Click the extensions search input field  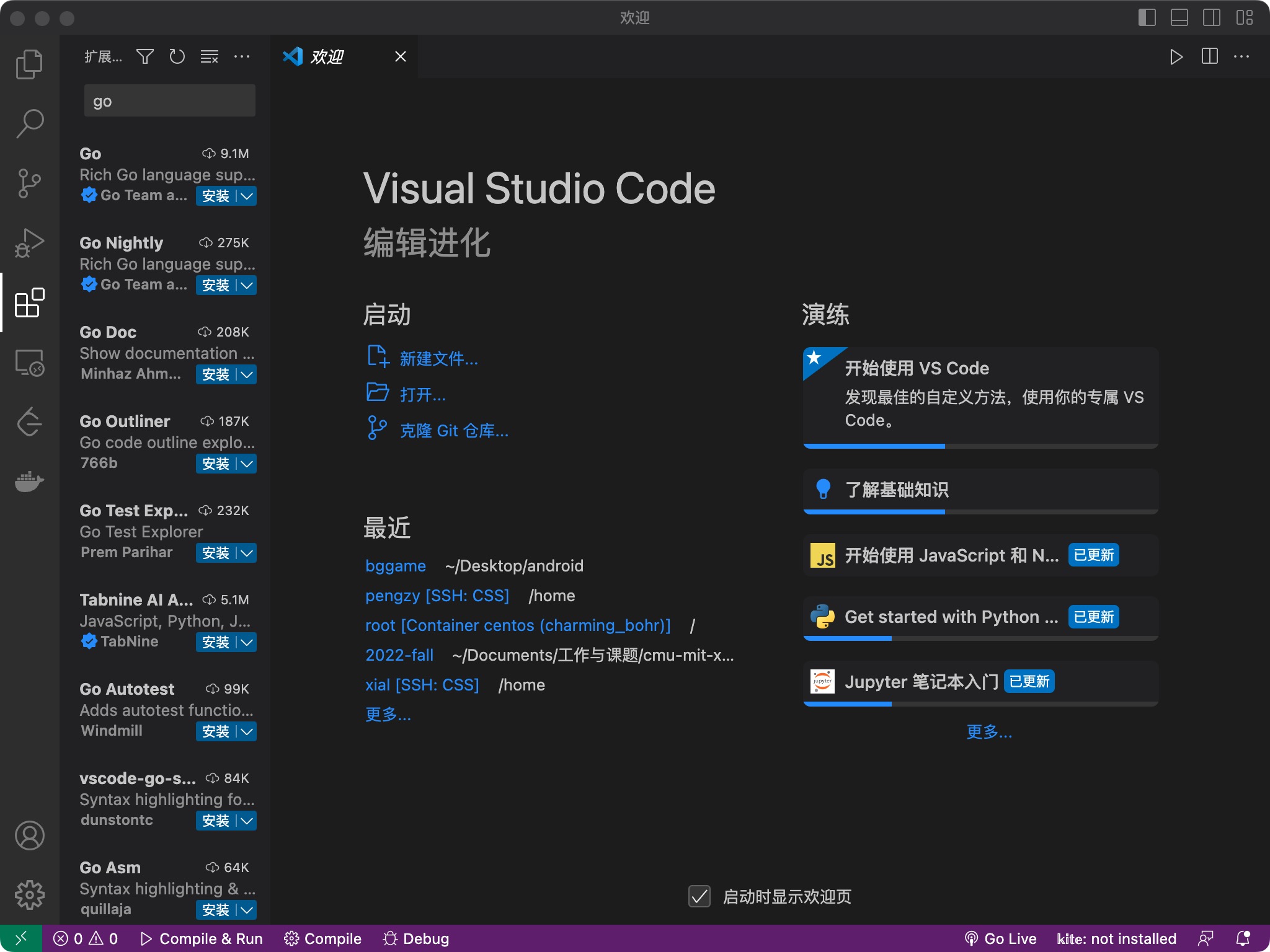(x=169, y=101)
